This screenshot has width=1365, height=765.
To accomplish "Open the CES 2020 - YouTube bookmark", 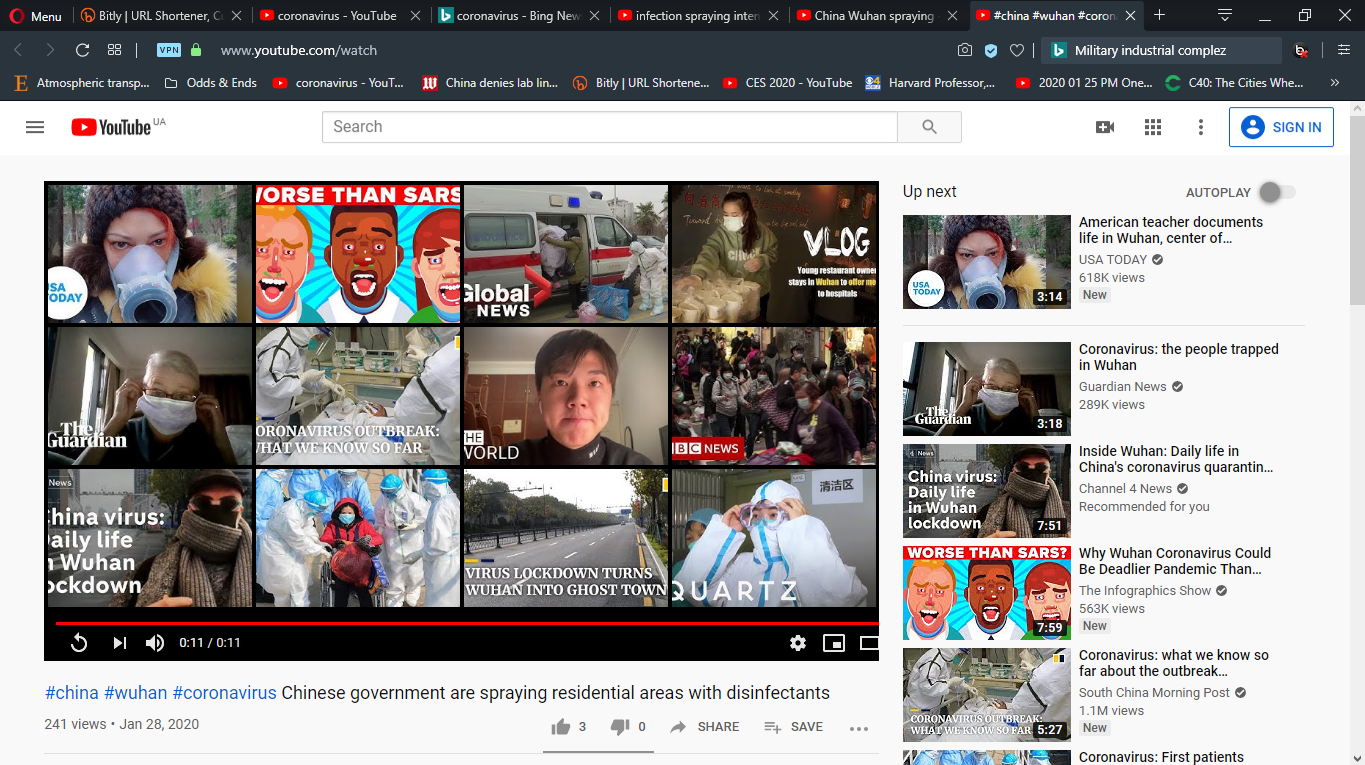I will pos(788,83).
